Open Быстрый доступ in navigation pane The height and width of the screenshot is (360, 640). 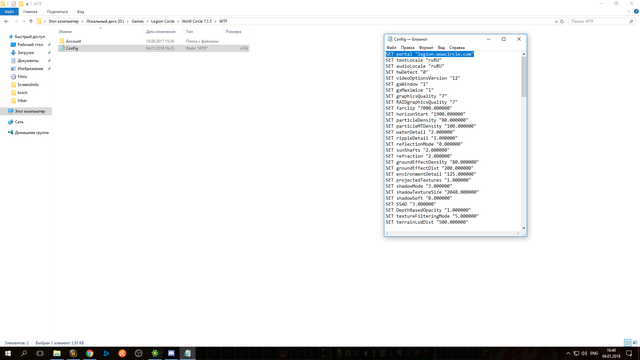(29, 37)
